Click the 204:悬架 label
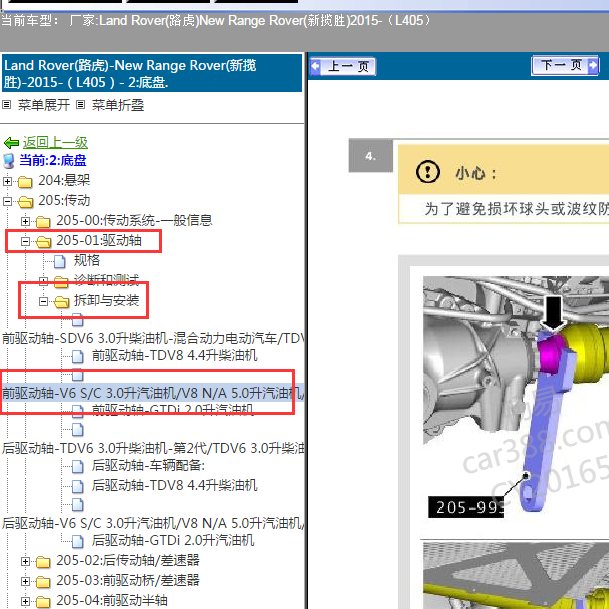The height and width of the screenshot is (609, 609). [64, 180]
